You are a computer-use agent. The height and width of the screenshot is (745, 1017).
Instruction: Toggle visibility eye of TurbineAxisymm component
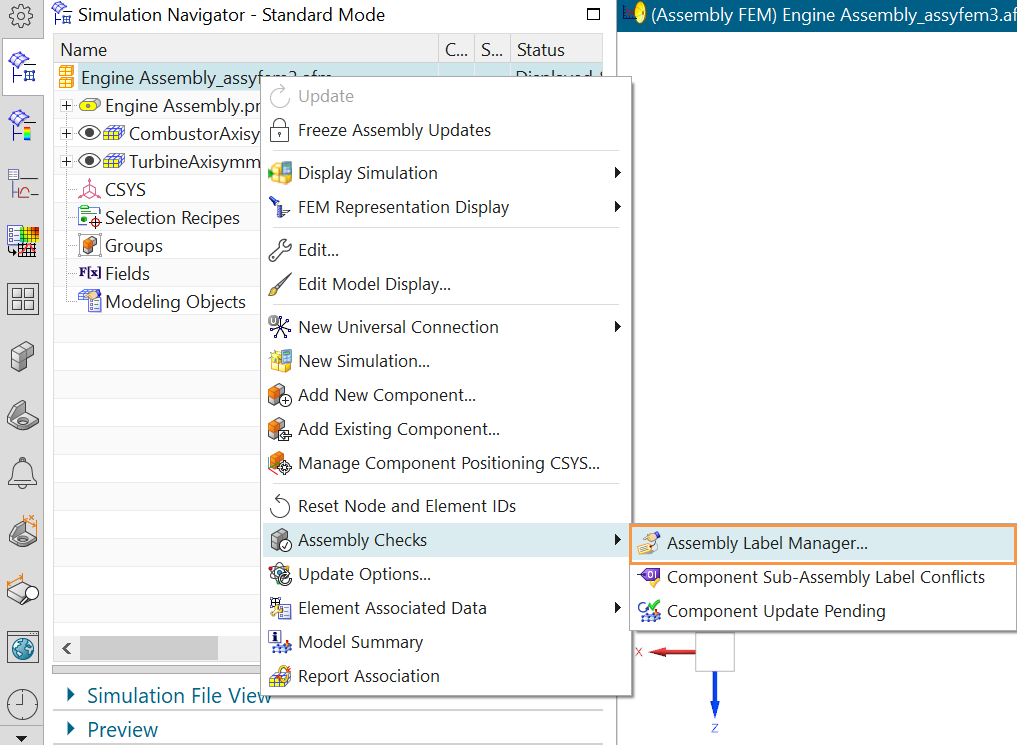88,162
